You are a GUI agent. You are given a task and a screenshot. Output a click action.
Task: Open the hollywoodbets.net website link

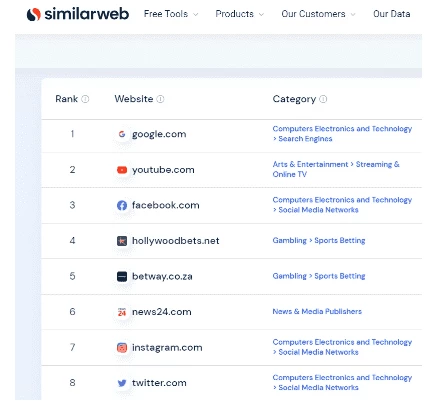click(176, 241)
